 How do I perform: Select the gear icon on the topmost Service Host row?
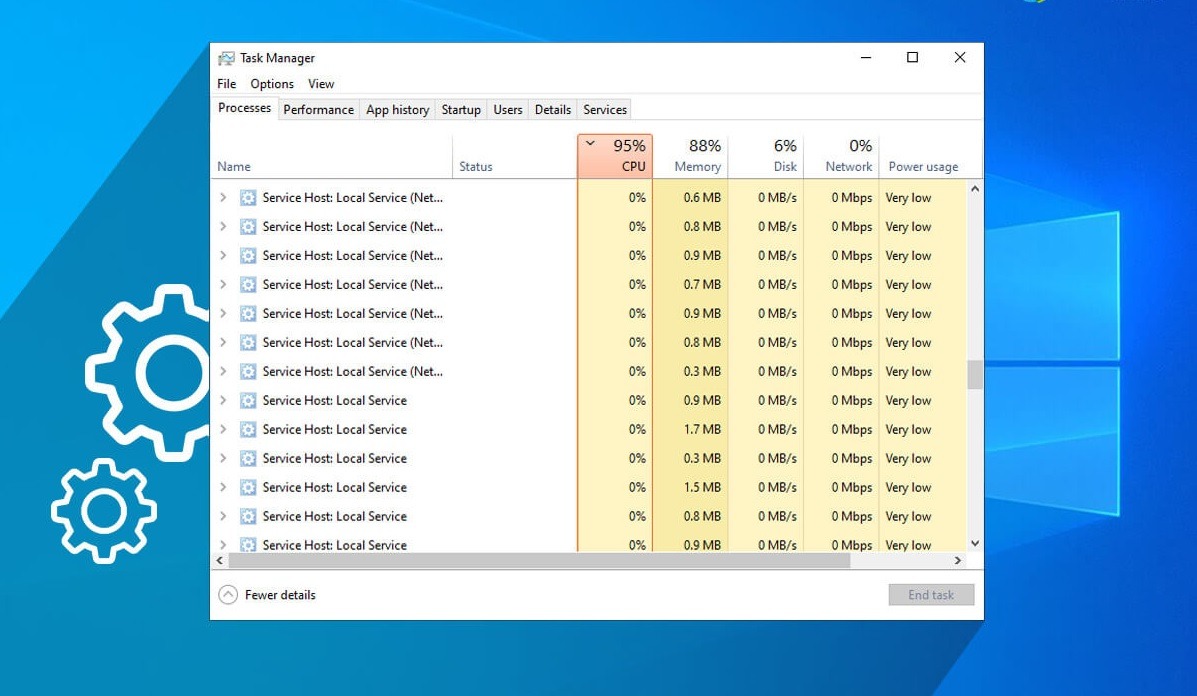(247, 197)
